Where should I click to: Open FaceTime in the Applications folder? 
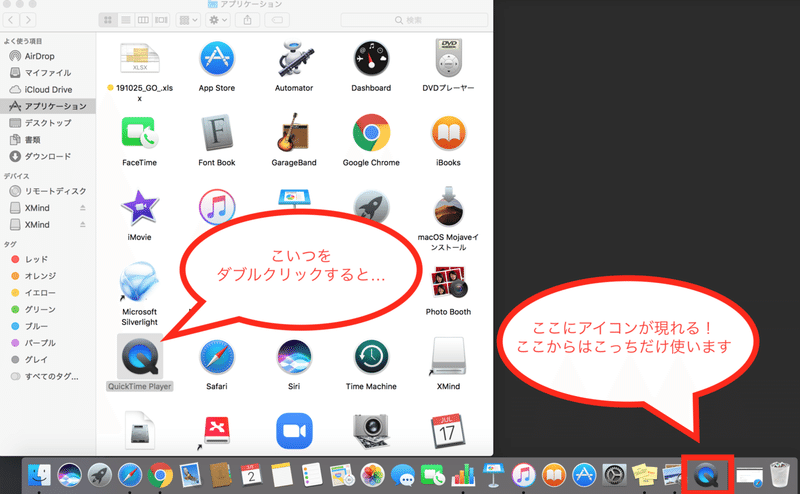click(139, 134)
